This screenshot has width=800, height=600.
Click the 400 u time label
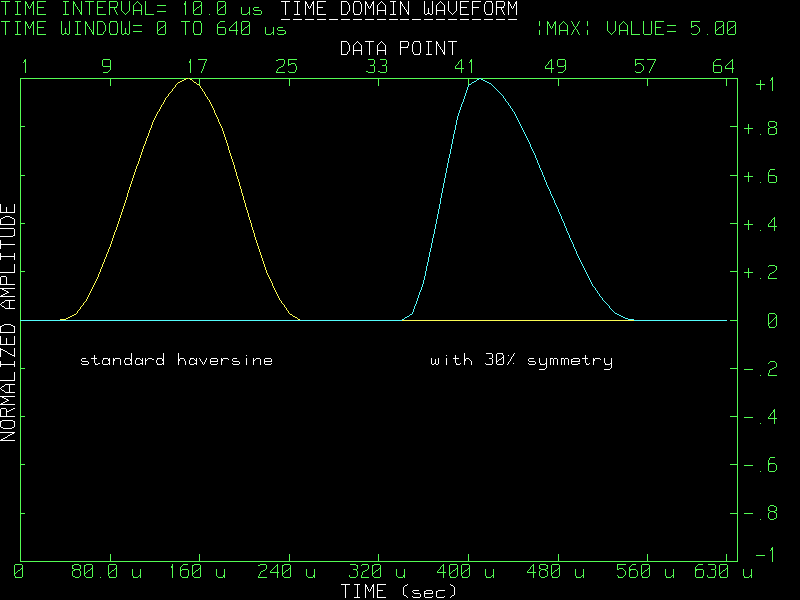[466, 571]
